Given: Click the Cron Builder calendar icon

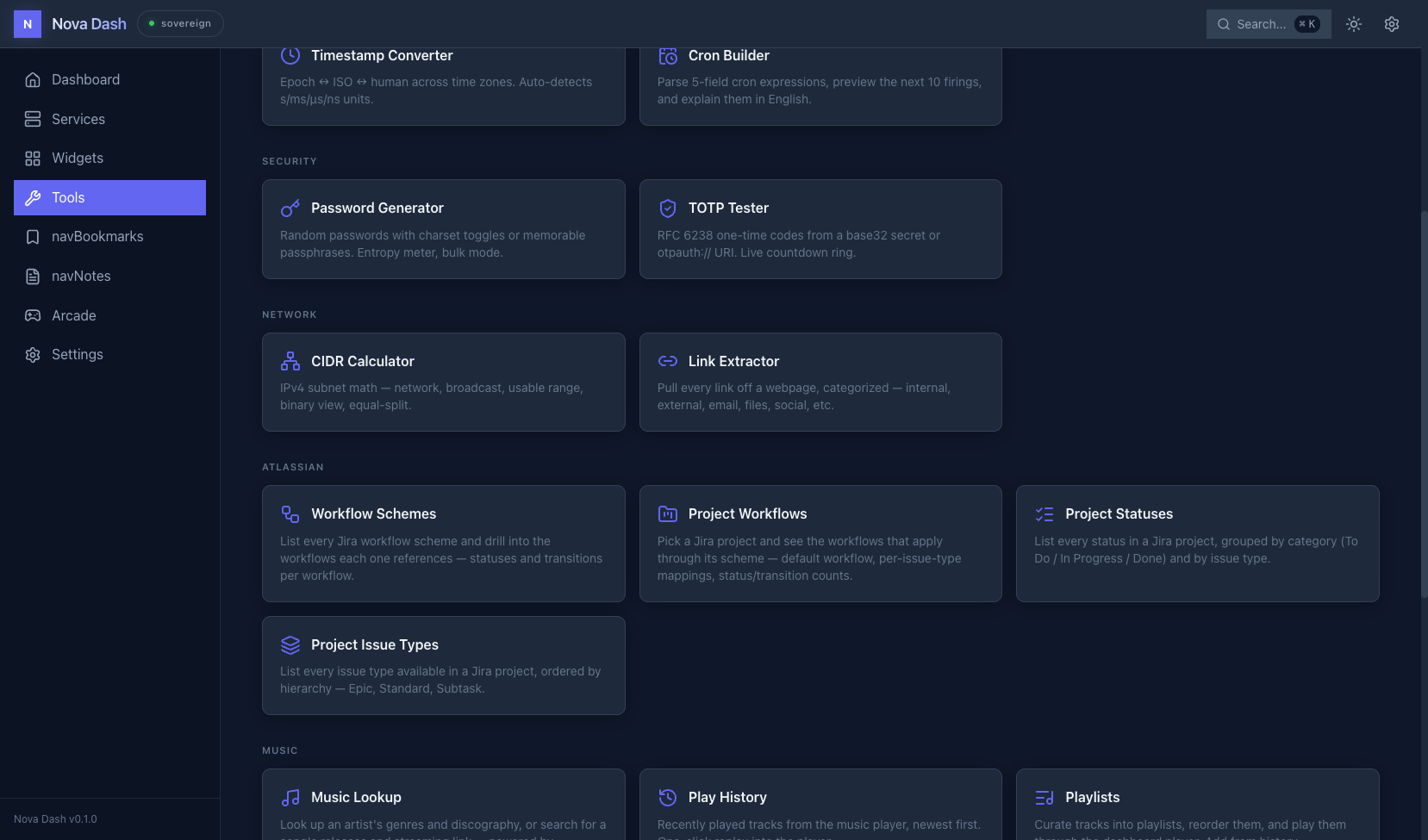Looking at the screenshot, I should (668, 55).
